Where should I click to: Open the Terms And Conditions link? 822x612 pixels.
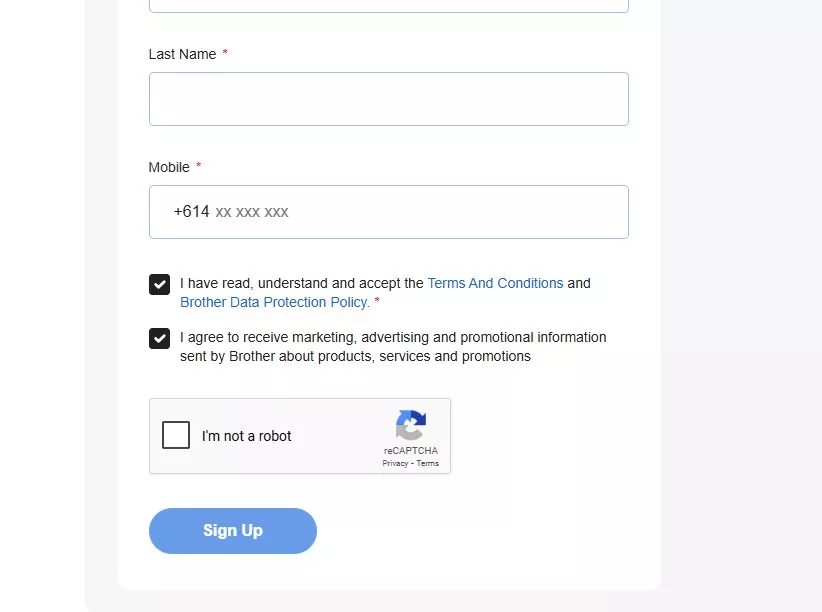[495, 283]
